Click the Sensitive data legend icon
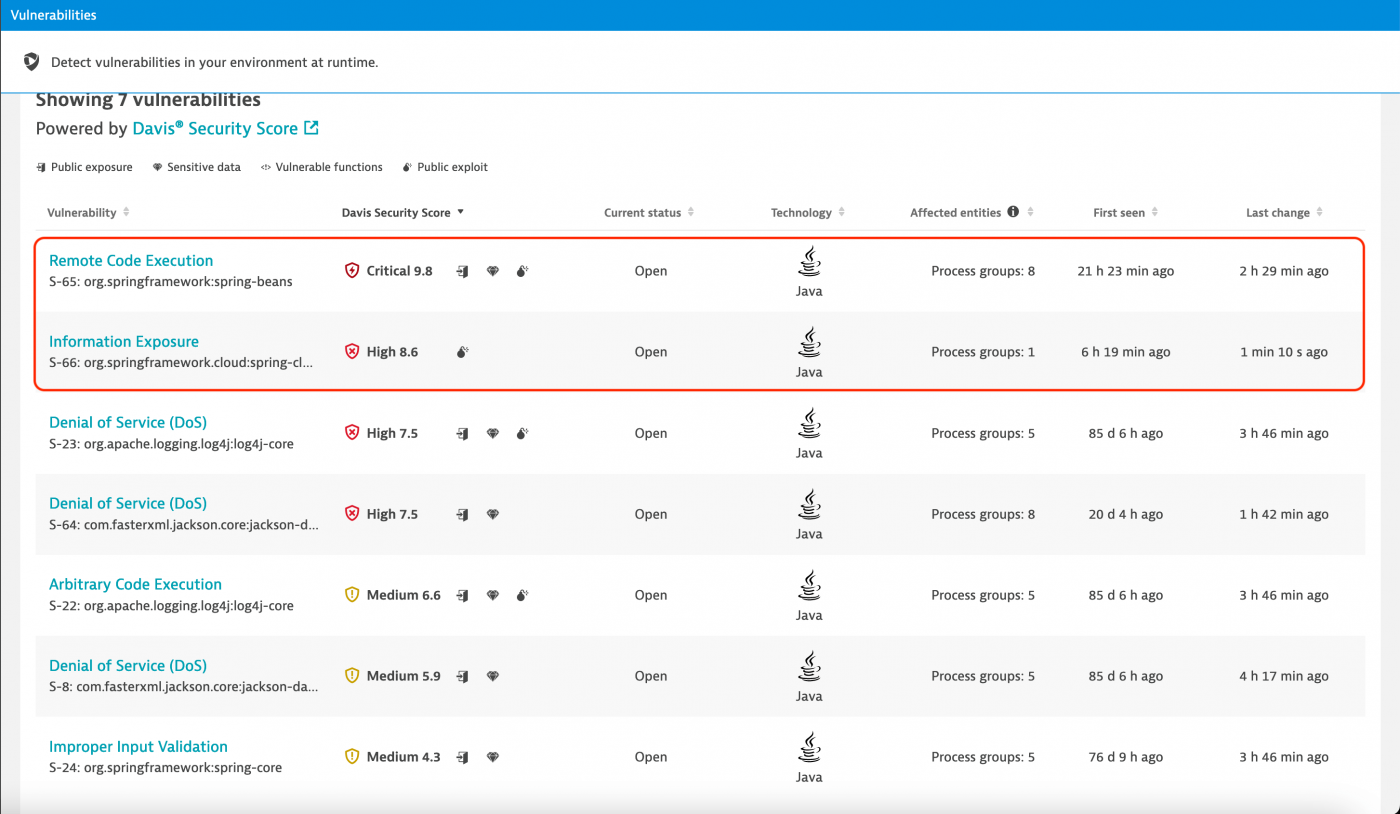This screenshot has width=1400, height=814. [x=157, y=167]
